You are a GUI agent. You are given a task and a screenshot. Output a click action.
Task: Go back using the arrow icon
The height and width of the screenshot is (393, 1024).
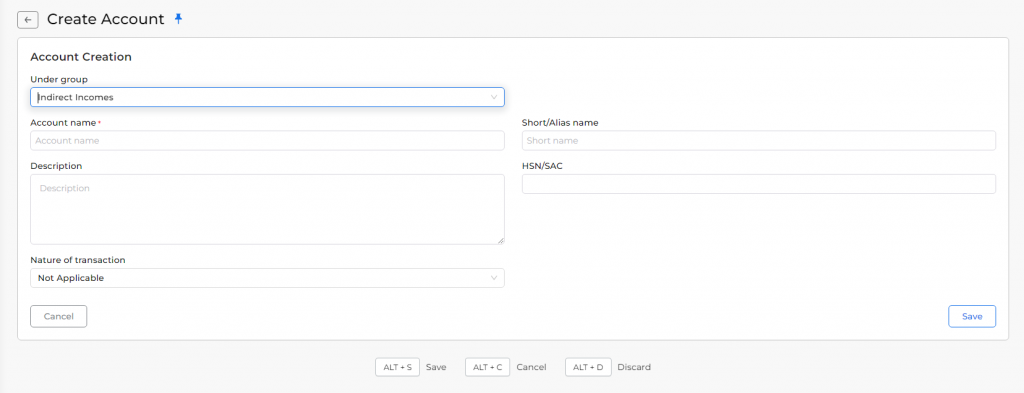point(27,20)
